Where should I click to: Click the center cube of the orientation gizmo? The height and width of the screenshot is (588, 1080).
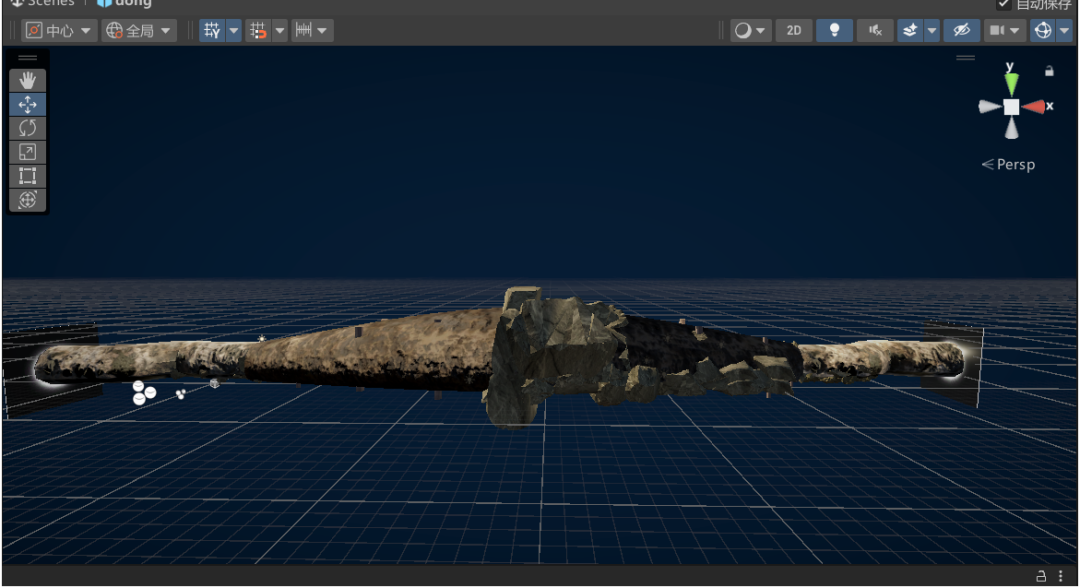coord(1011,107)
